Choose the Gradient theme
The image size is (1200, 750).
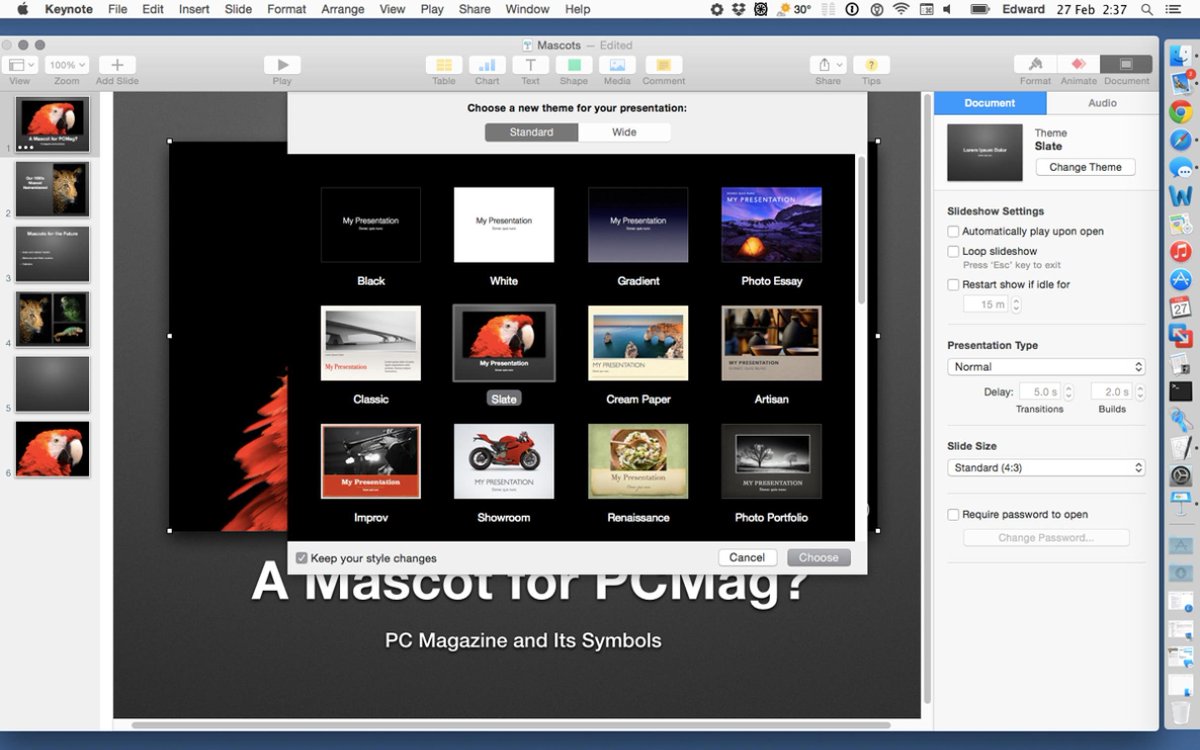click(638, 225)
